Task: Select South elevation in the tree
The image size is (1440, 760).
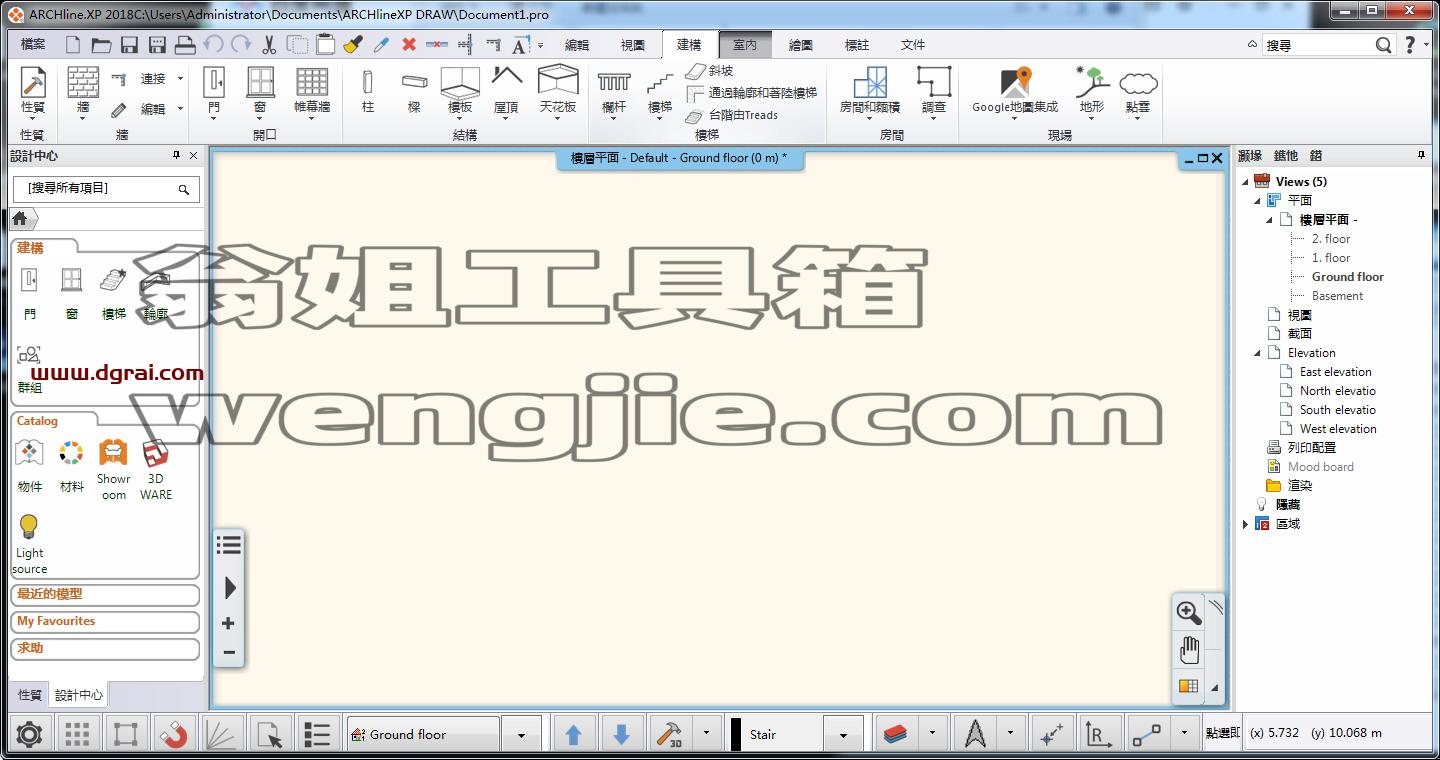Action: coord(1337,410)
